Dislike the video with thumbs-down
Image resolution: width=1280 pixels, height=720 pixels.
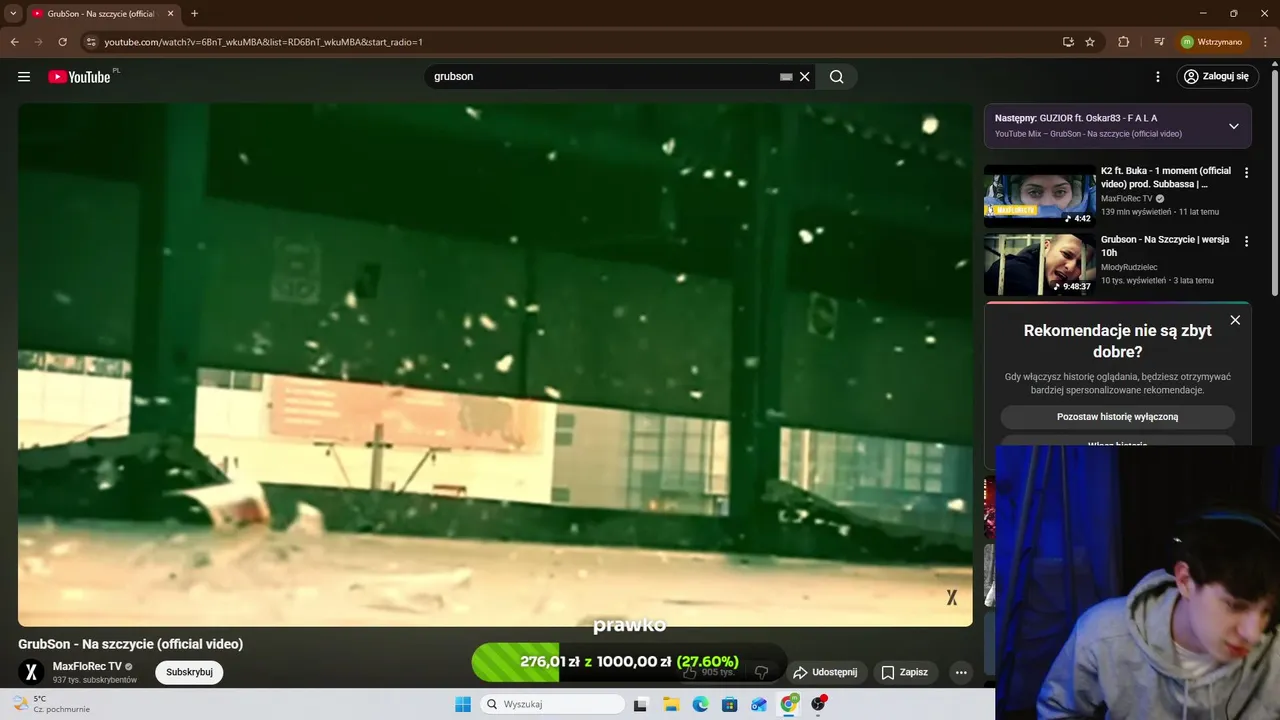[761, 672]
